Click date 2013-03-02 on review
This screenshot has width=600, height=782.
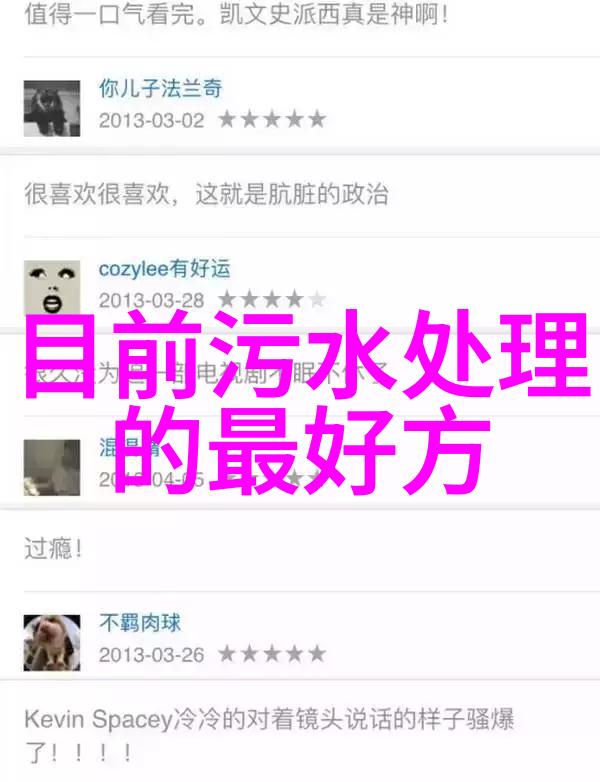point(152,120)
